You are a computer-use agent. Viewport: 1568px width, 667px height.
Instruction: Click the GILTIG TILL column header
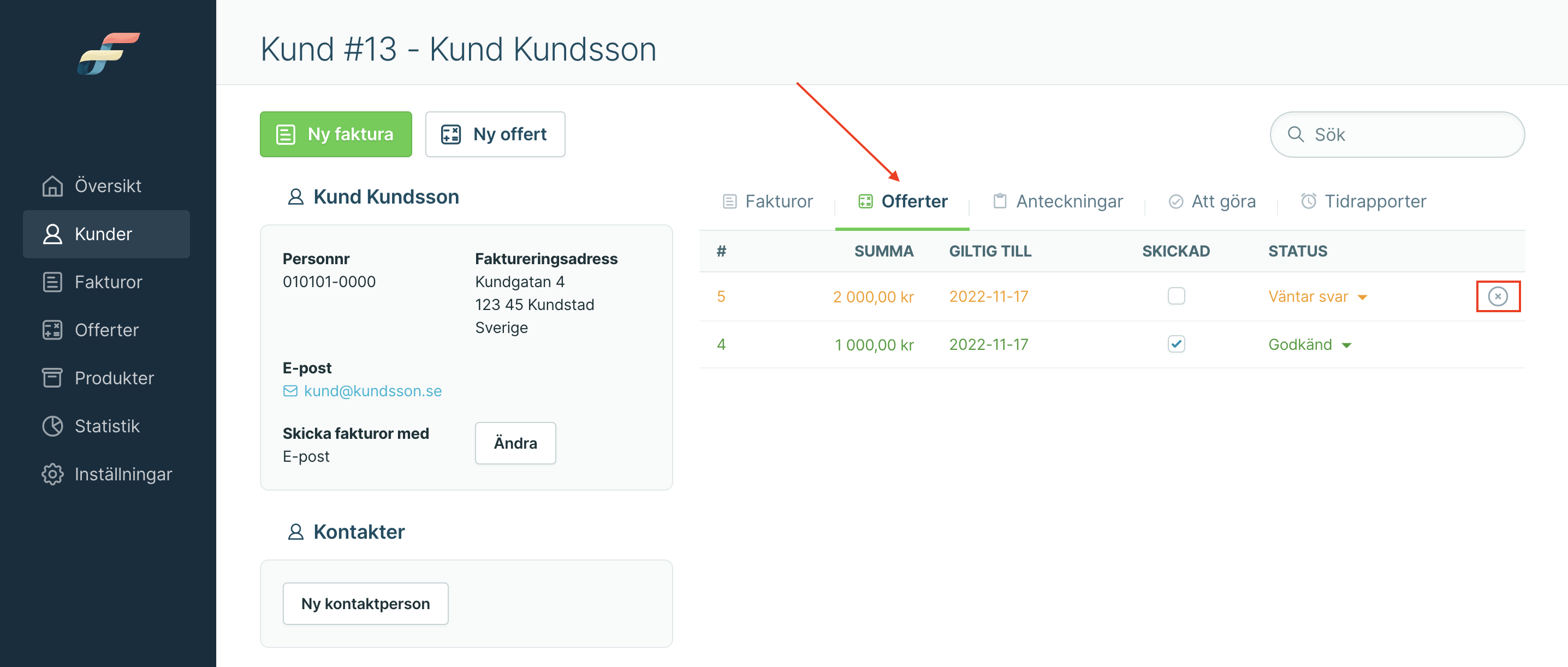click(990, 251)
